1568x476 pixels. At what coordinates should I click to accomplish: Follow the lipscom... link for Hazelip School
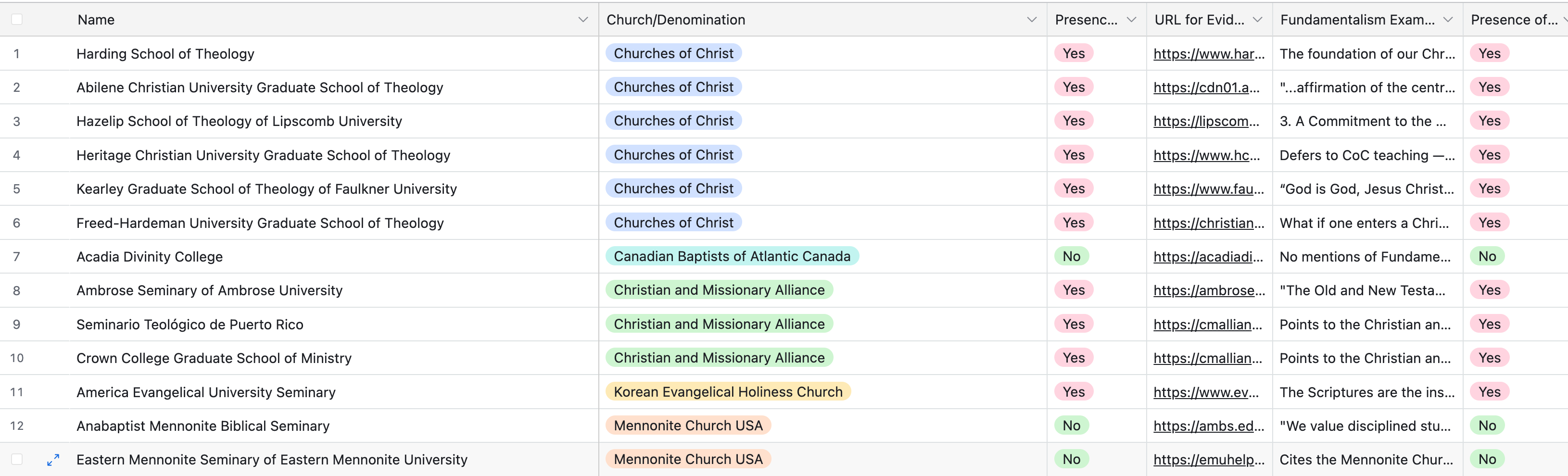[x=1206, y=121]
